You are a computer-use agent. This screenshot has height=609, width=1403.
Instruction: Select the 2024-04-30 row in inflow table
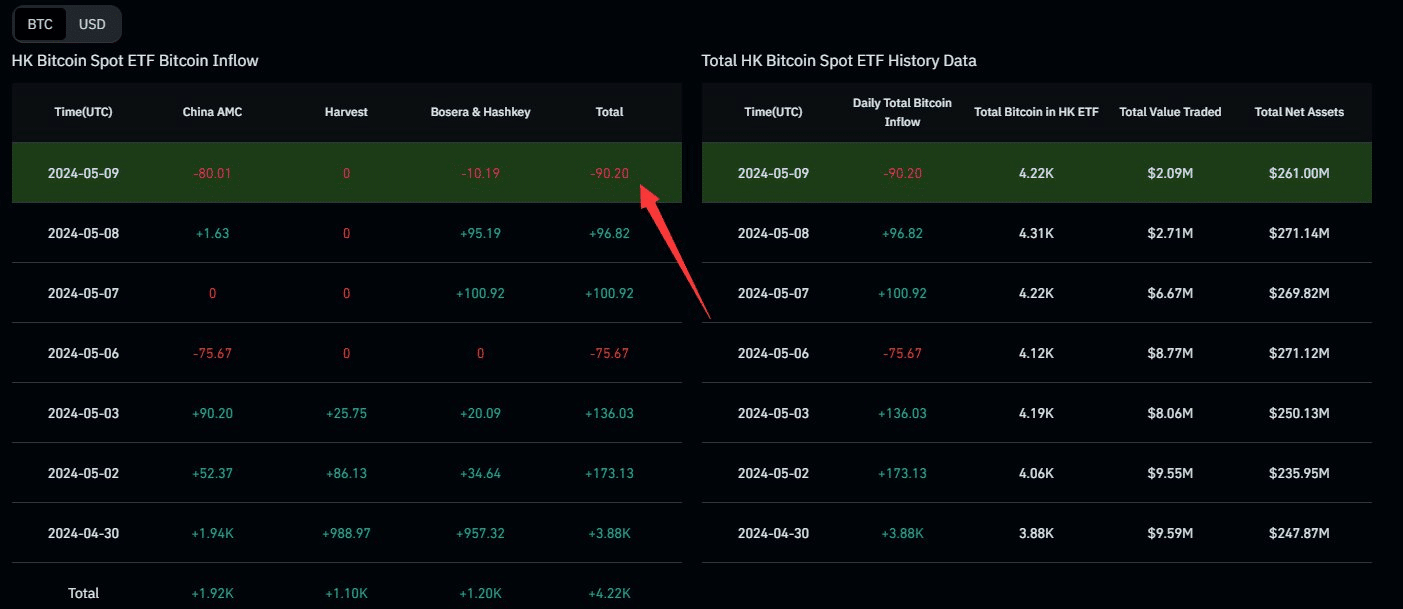click(346, 533)
